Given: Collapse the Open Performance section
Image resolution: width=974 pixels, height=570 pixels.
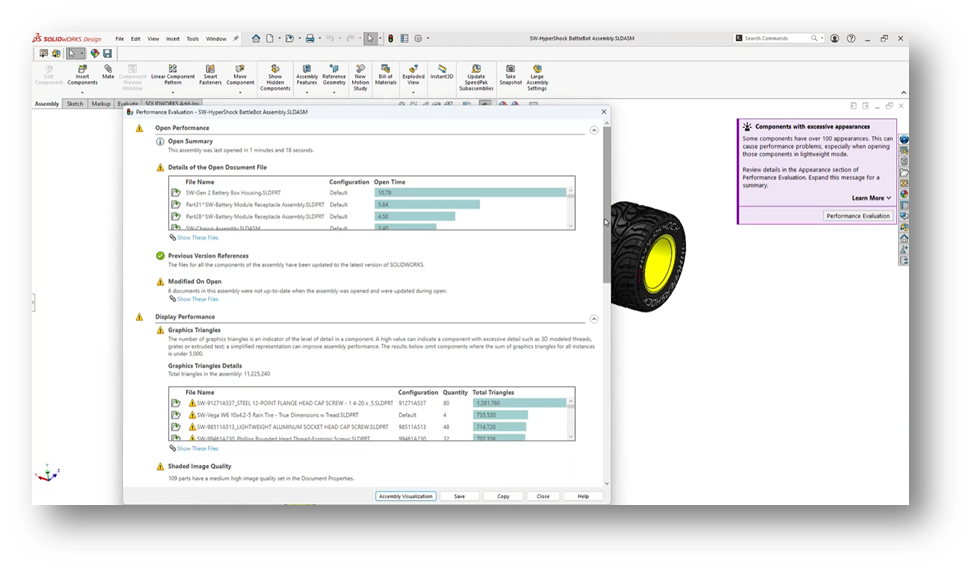Looking at the screenshot, I should [x=594, y=130].
